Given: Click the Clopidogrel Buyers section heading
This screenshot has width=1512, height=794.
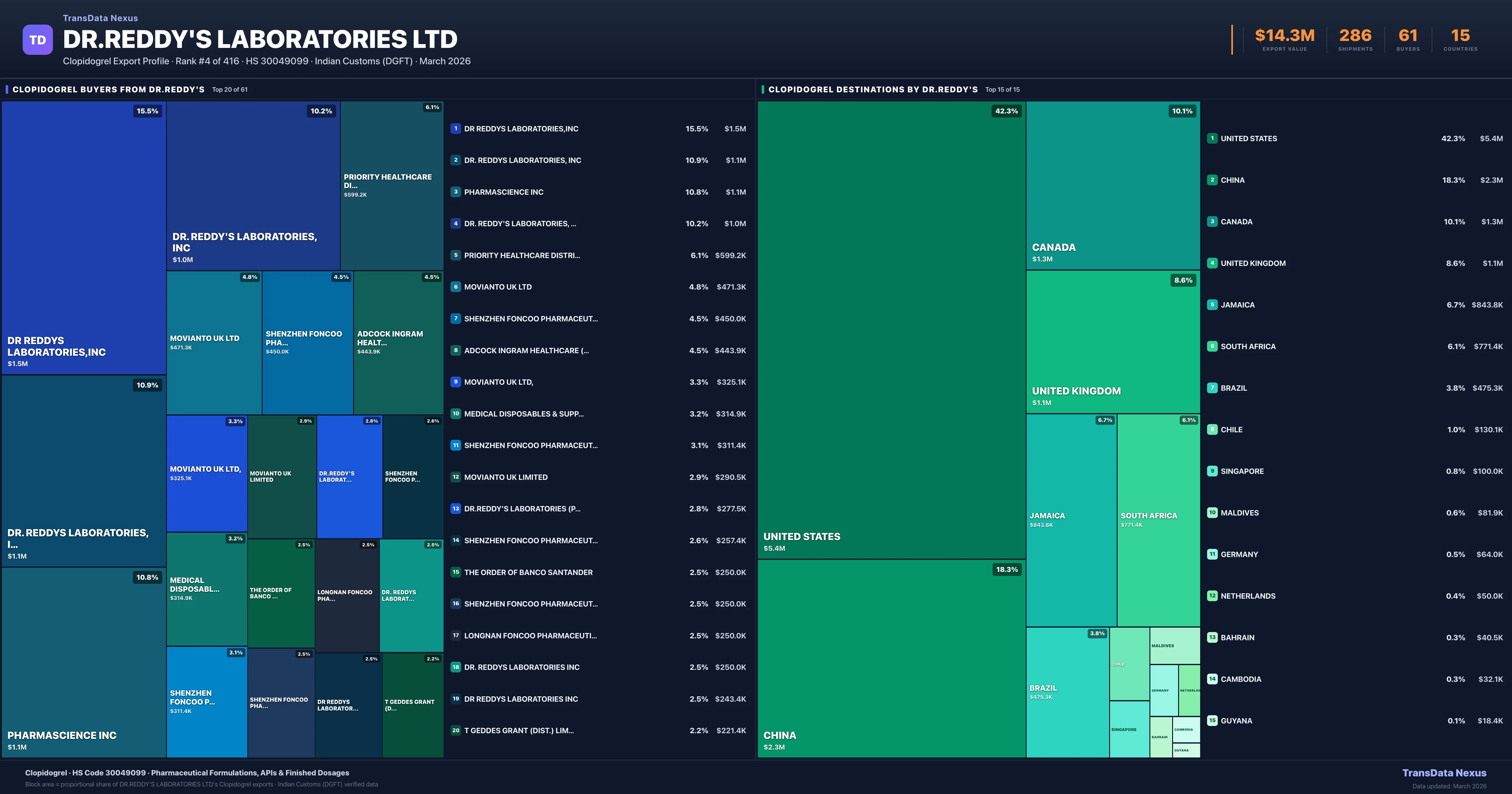Looking at the screenshot, I should (x=109, y=90).
